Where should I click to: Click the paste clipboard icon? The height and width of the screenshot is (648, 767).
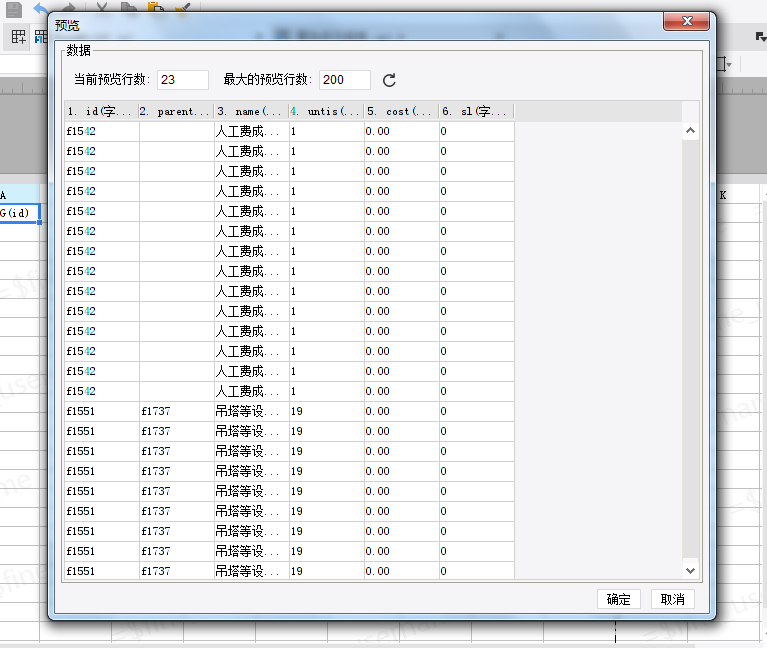156,7
